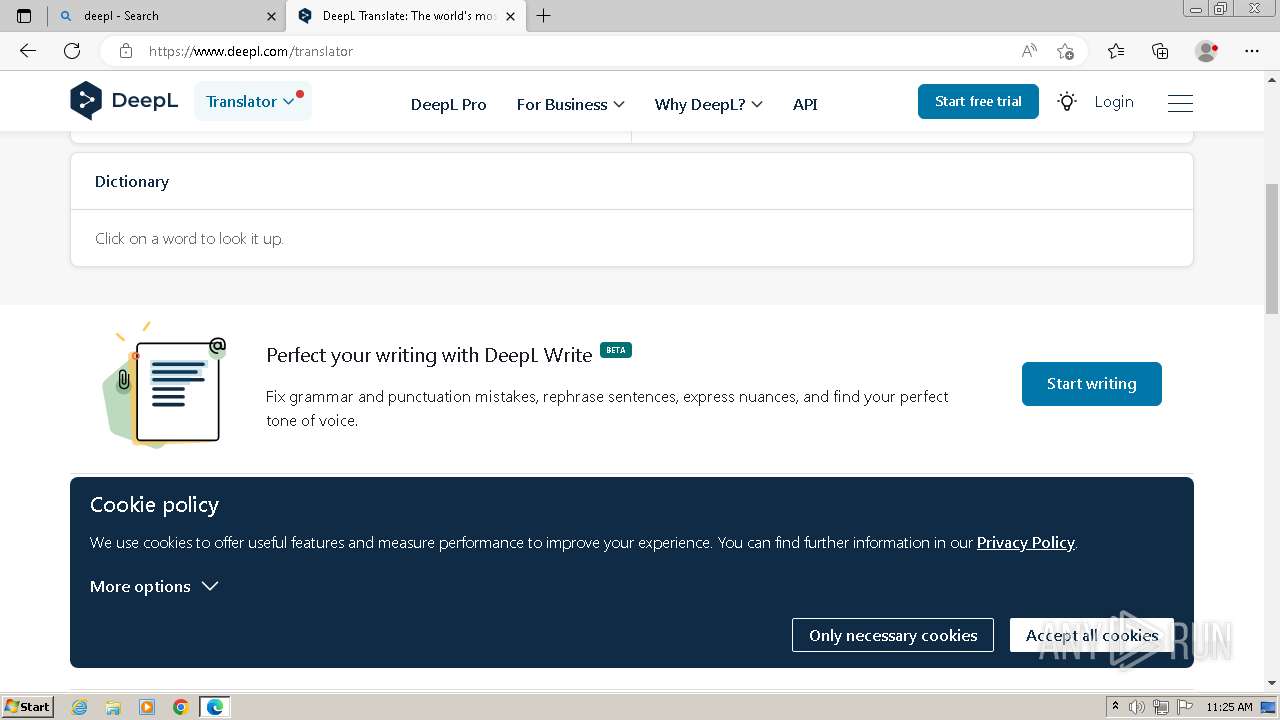Click the DeepL Write document illustration
The image size is (1280, 720).
click(164, 385)
